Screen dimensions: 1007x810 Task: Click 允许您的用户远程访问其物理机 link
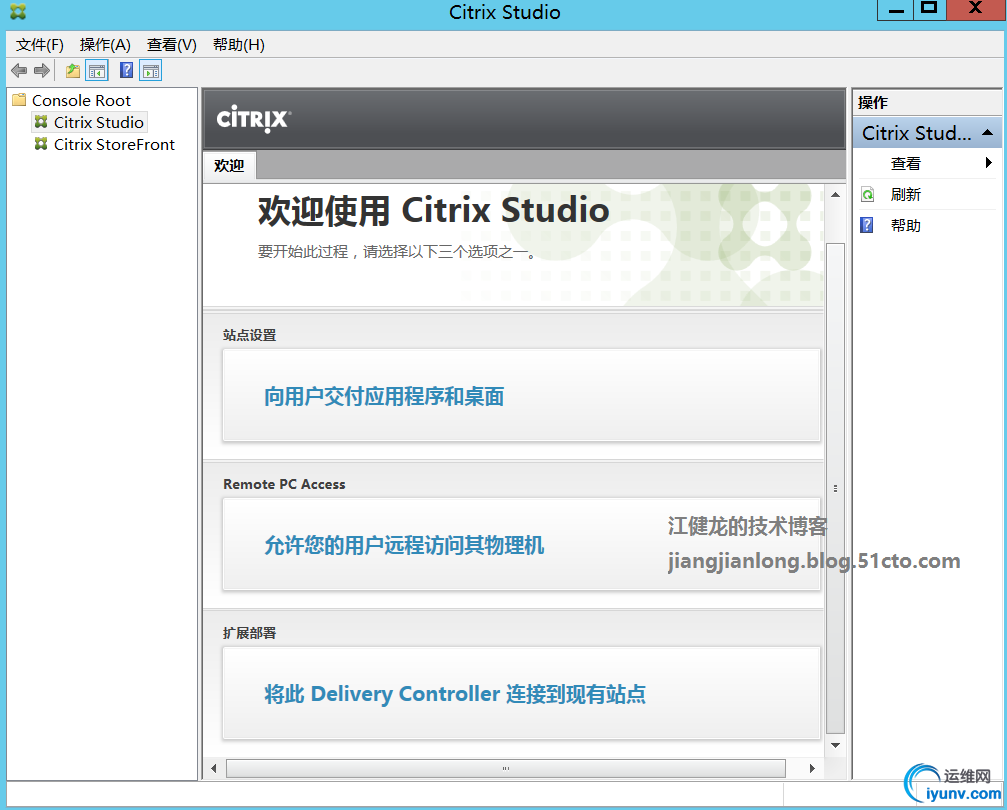(405, 545)
